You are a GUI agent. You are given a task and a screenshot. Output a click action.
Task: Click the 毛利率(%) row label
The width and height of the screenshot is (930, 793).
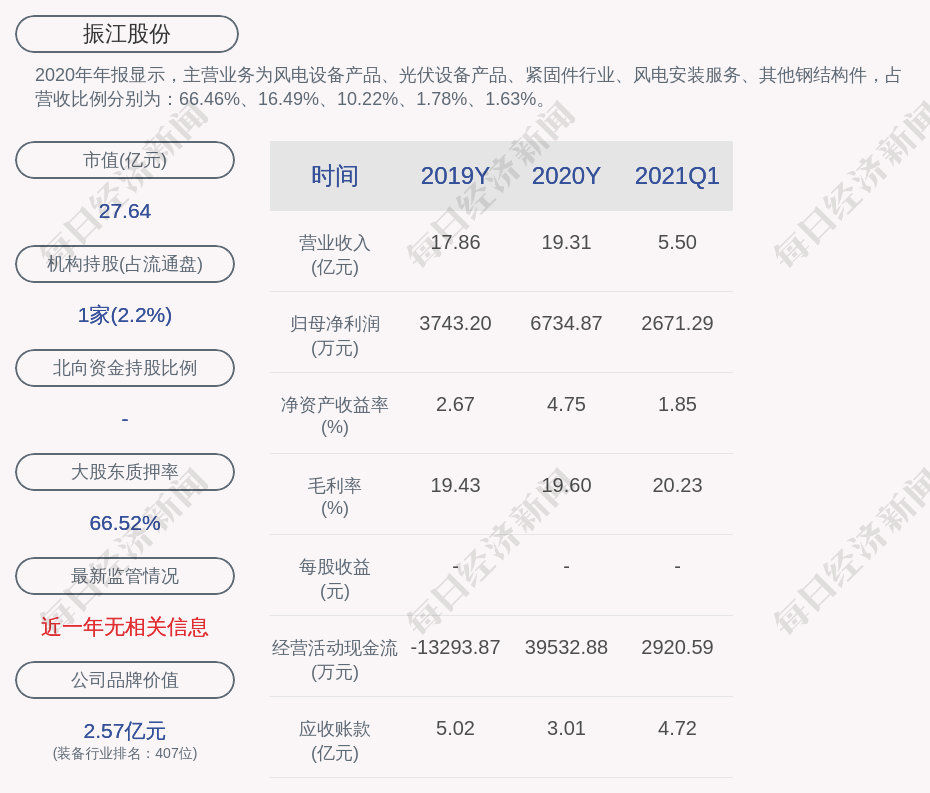335,497
